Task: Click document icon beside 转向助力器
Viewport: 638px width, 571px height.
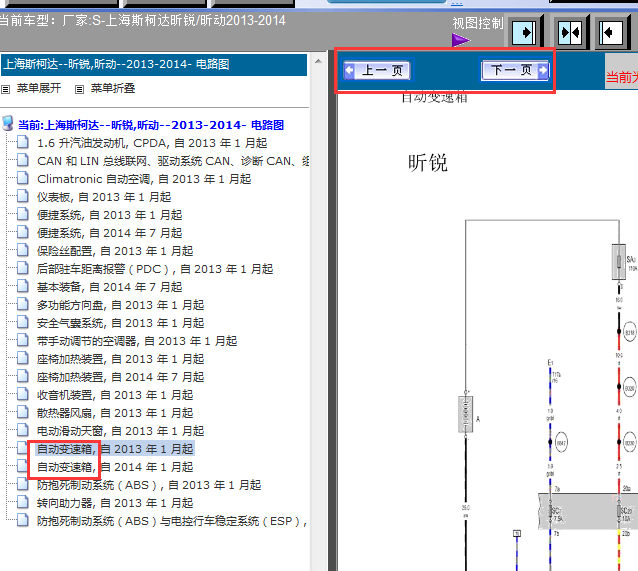Action: (23, 502)
